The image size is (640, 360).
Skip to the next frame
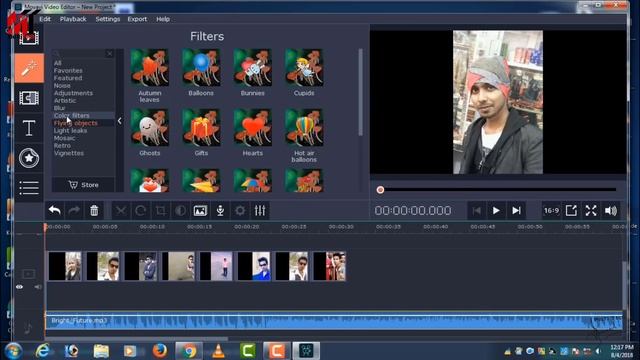pyautogui.click(x=516, y=211)
